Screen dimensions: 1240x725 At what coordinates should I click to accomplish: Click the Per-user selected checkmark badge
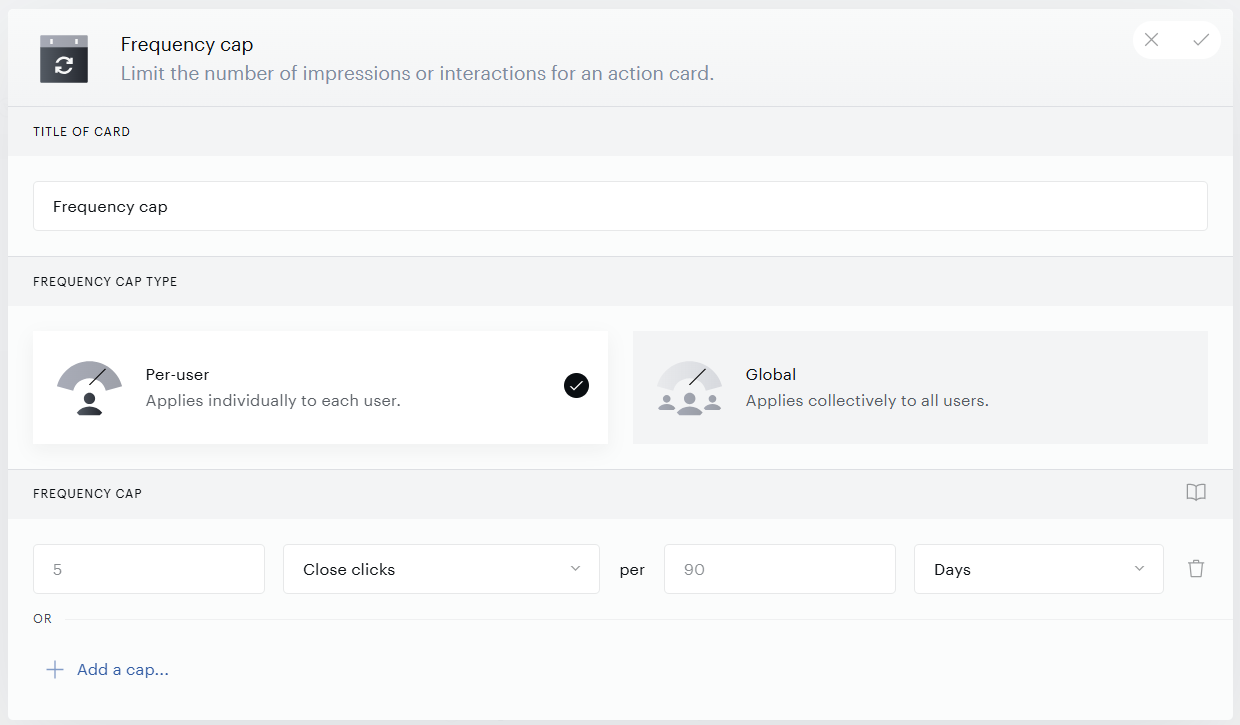click(x=576, y=385)
